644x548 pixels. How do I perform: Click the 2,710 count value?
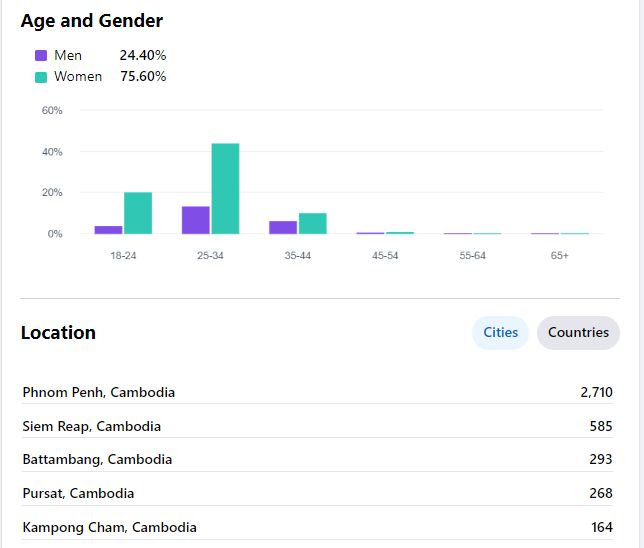coord(596,392)
